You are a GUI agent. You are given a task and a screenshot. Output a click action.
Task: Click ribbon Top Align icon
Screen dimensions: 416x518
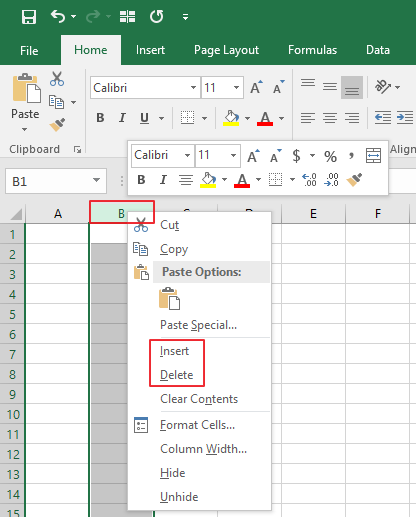click(x=308, y=83)
